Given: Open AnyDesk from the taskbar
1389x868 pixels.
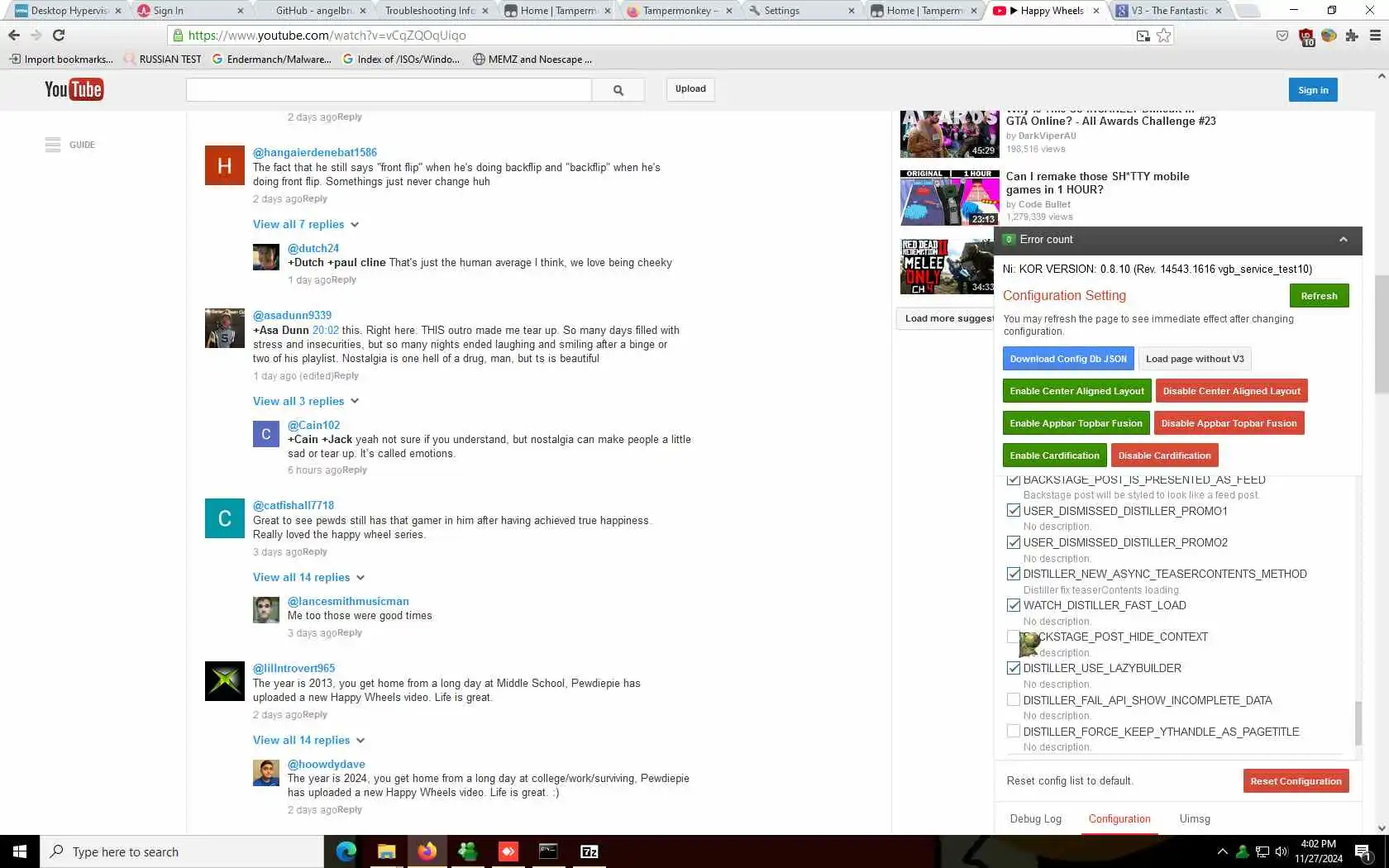Looking at the screenshot, I should coord(508,851).
